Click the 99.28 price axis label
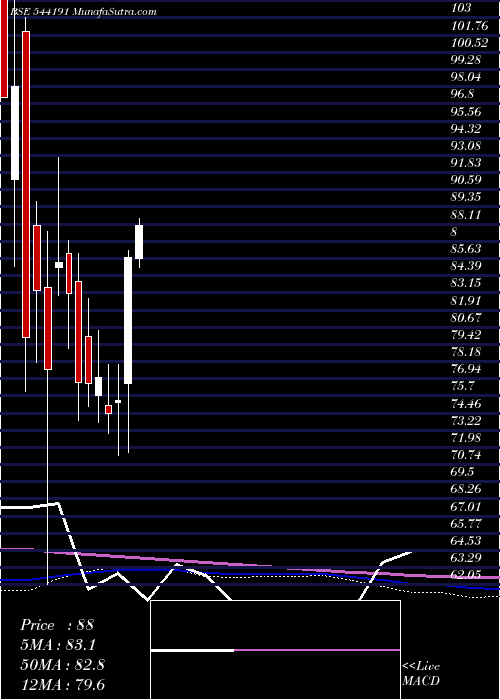Image resolution: width=500 pixels, height=700 pixels. point(466,59)
